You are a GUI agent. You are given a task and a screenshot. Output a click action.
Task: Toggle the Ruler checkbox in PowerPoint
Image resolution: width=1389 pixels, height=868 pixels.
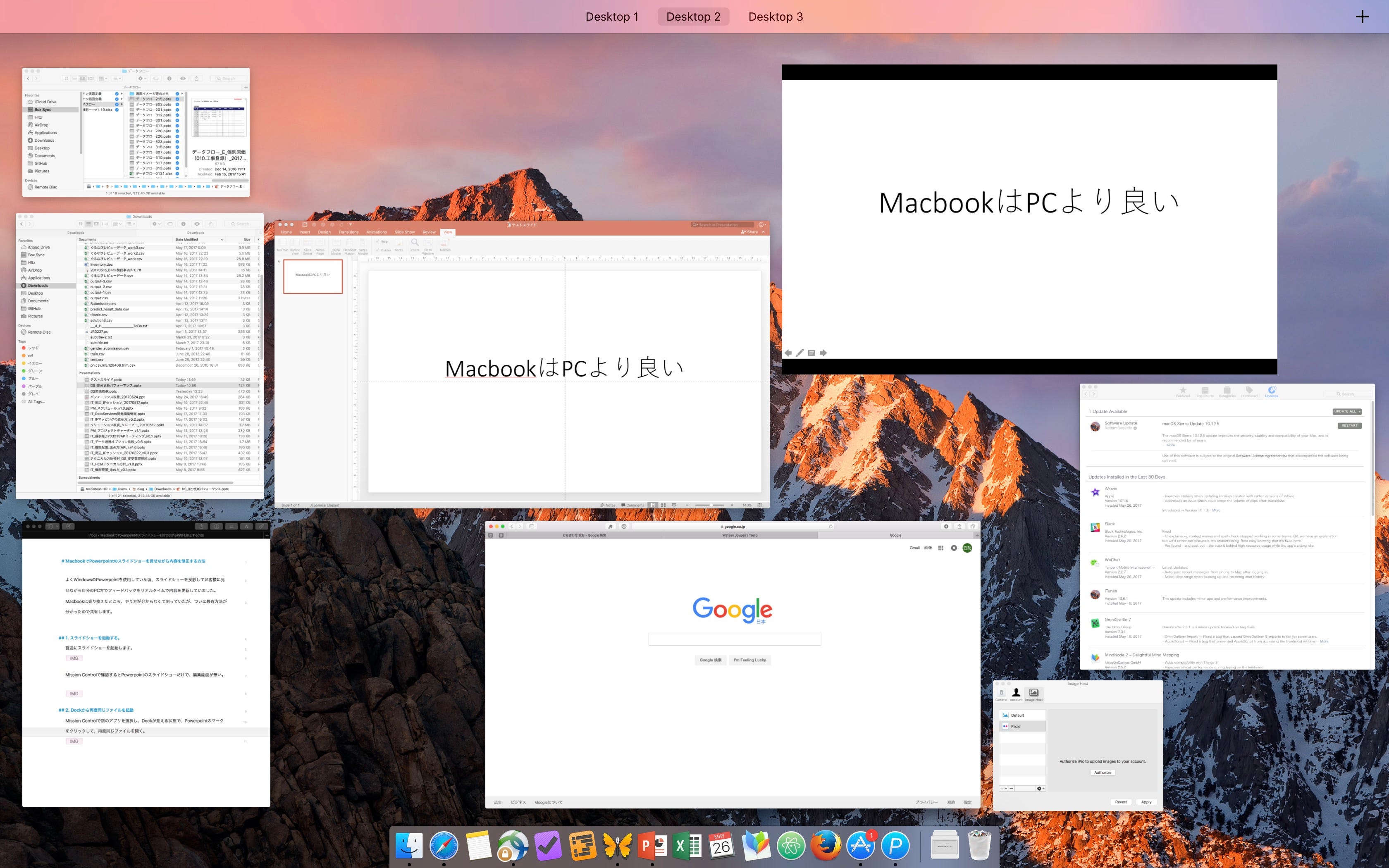[x=382, y=242]
